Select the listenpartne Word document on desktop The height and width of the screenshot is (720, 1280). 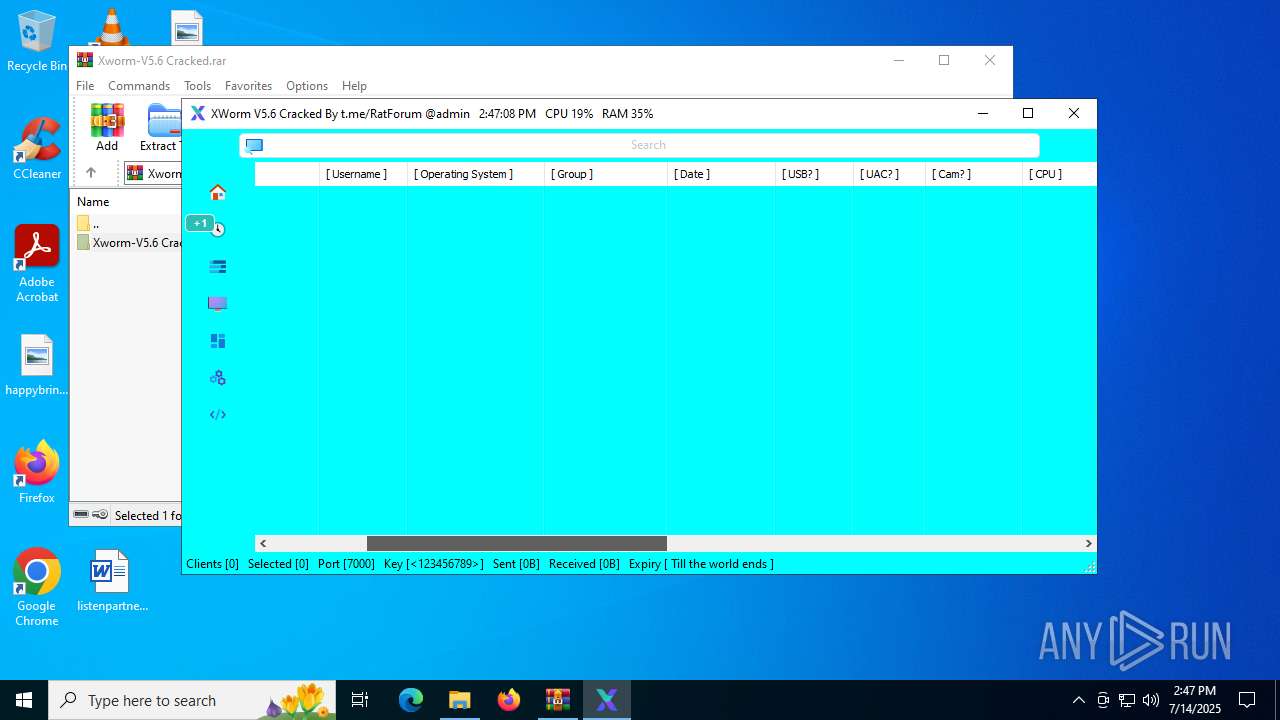click(111, 581)
